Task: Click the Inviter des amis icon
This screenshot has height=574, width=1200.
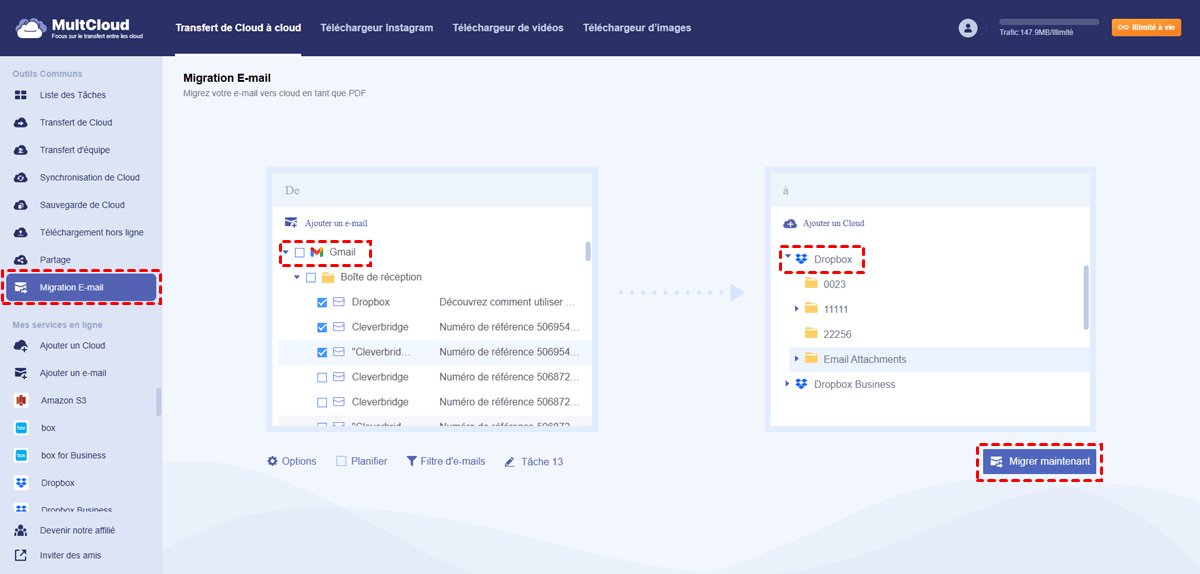Action: 21,555
